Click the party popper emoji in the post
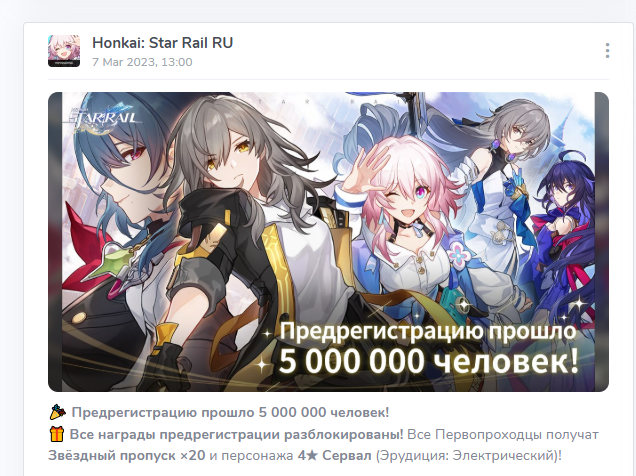 [58, 412]
